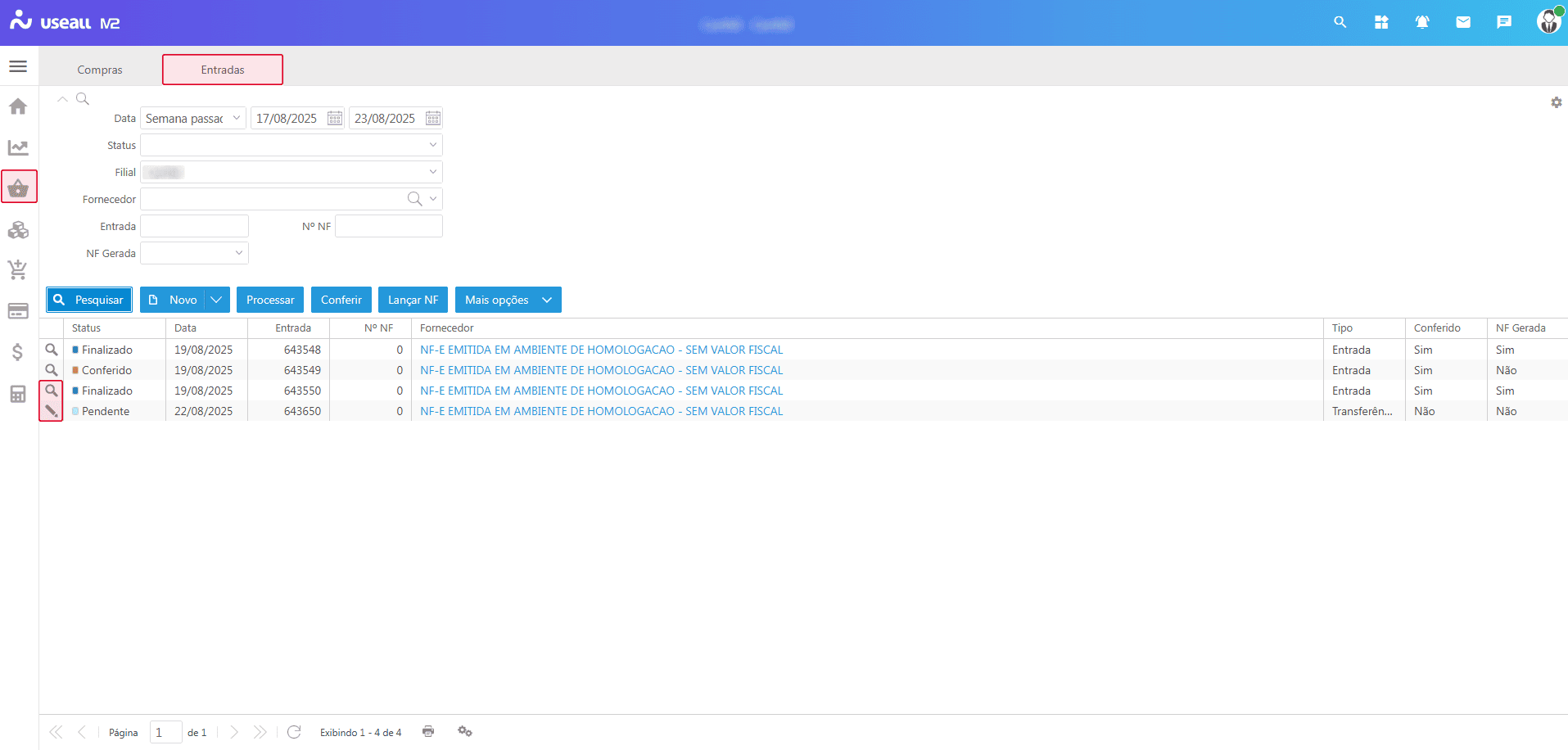Open the mail envelope icon
This screenshot has width=1568, height=750.
1463,22
